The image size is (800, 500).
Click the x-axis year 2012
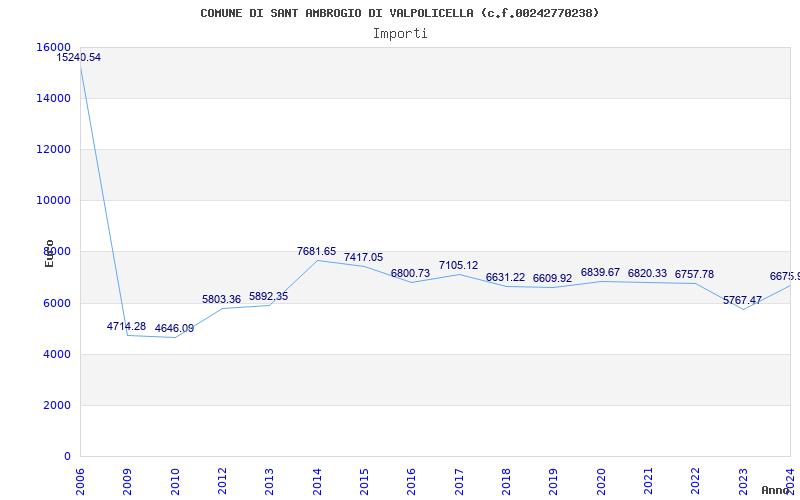pyautogui.click(x=222, y=481)
